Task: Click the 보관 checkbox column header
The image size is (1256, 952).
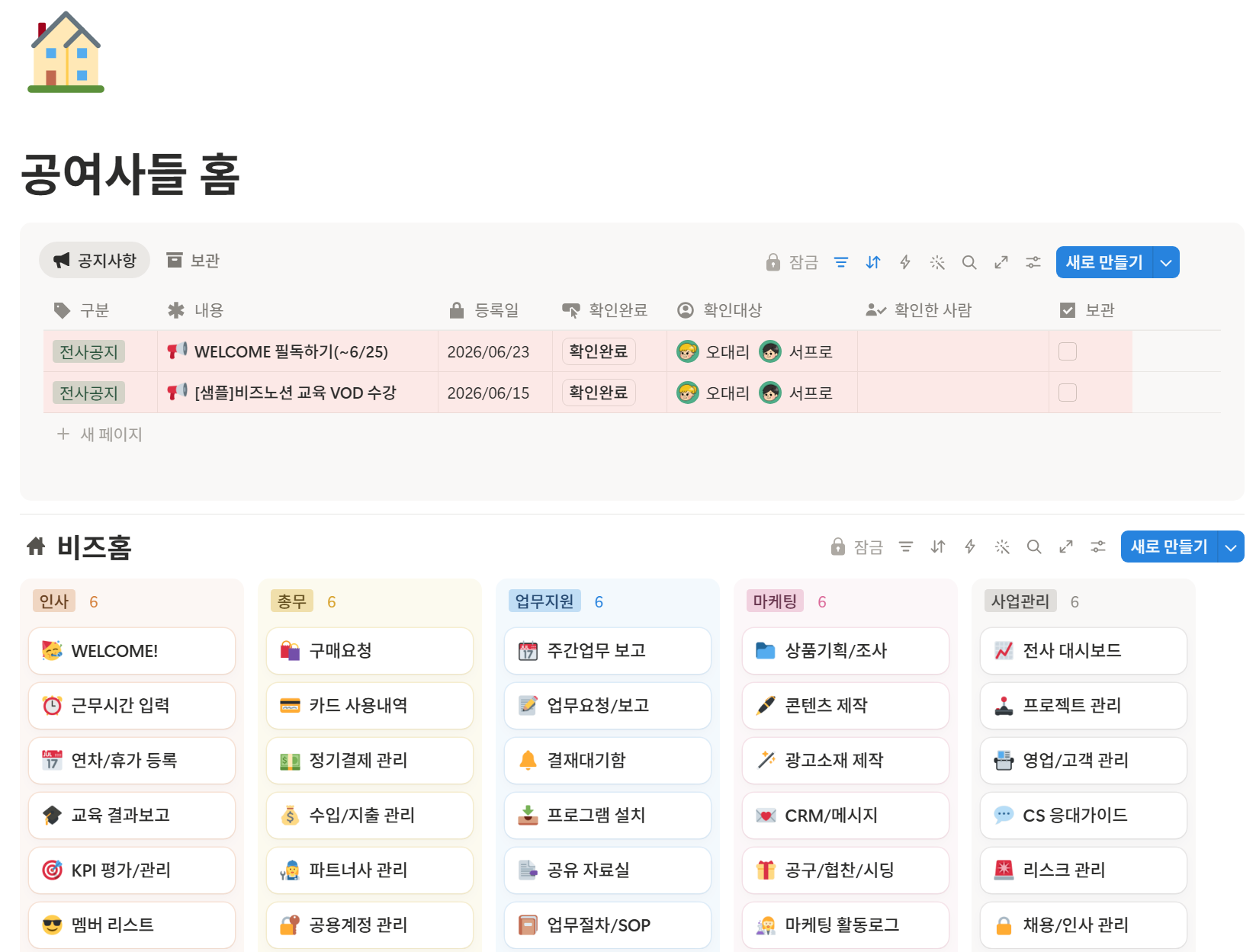Action: pos(1091,310)
